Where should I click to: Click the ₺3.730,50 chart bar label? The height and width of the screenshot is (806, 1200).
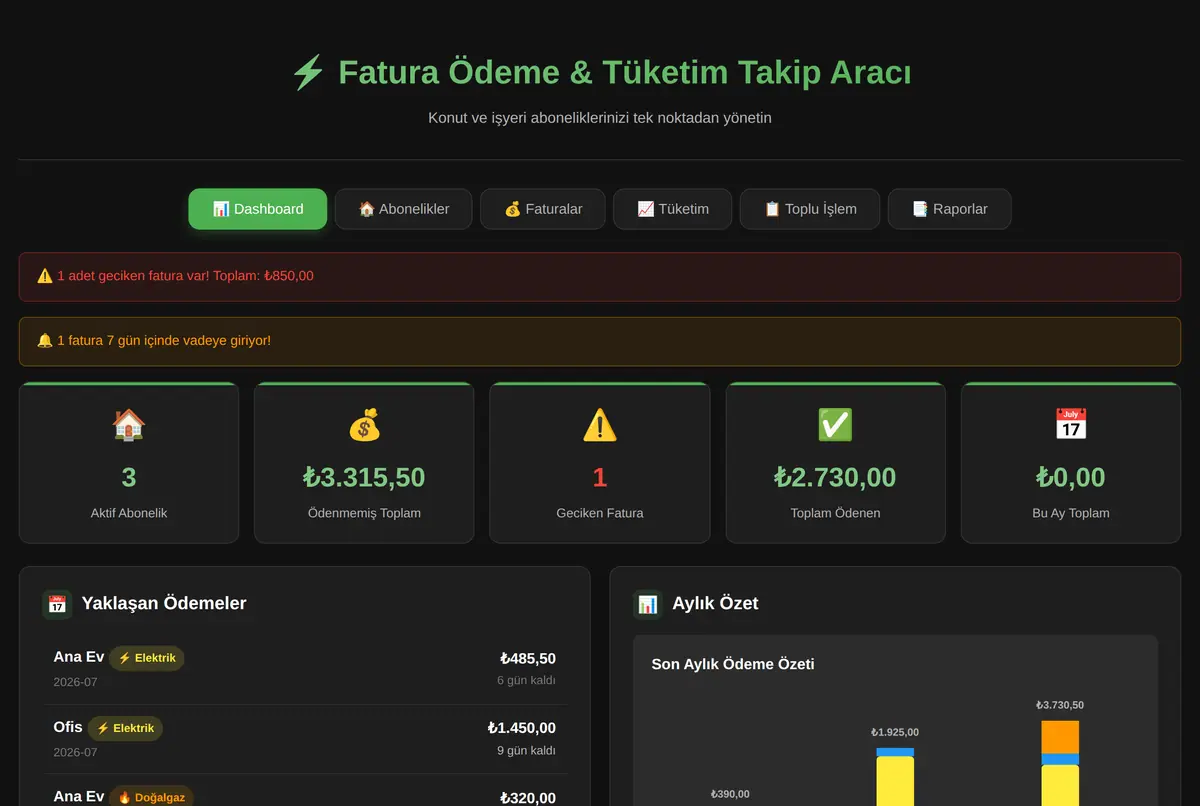click(x=1060, y=705)
